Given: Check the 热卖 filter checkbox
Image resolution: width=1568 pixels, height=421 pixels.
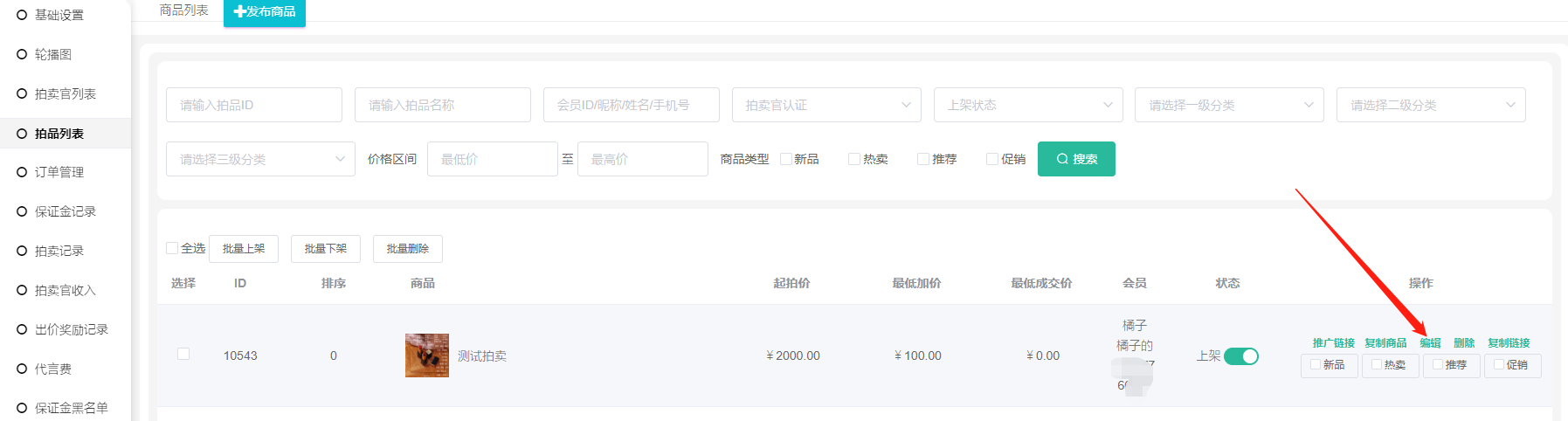Looking at the screenshot, I should coord(854,159).
